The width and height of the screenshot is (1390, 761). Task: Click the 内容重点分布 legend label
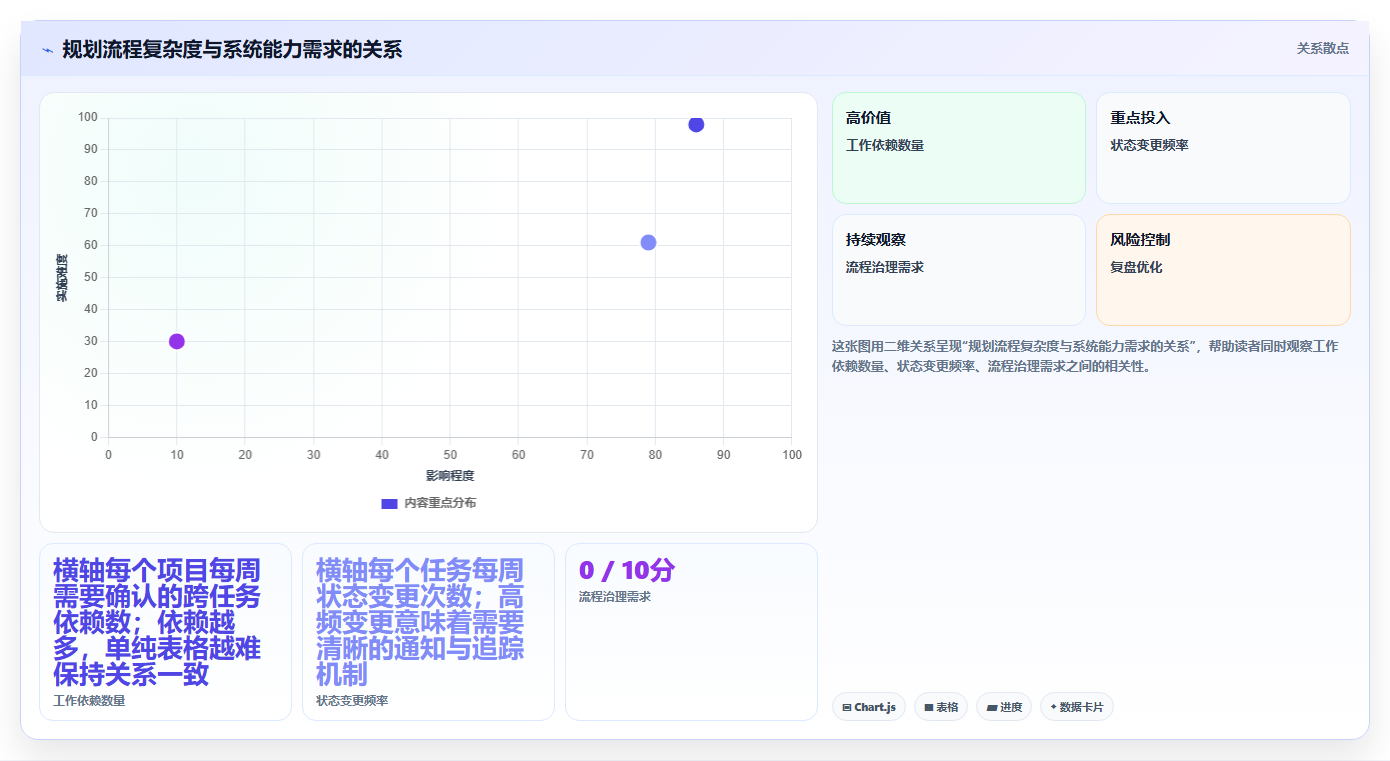coord(440,503)
